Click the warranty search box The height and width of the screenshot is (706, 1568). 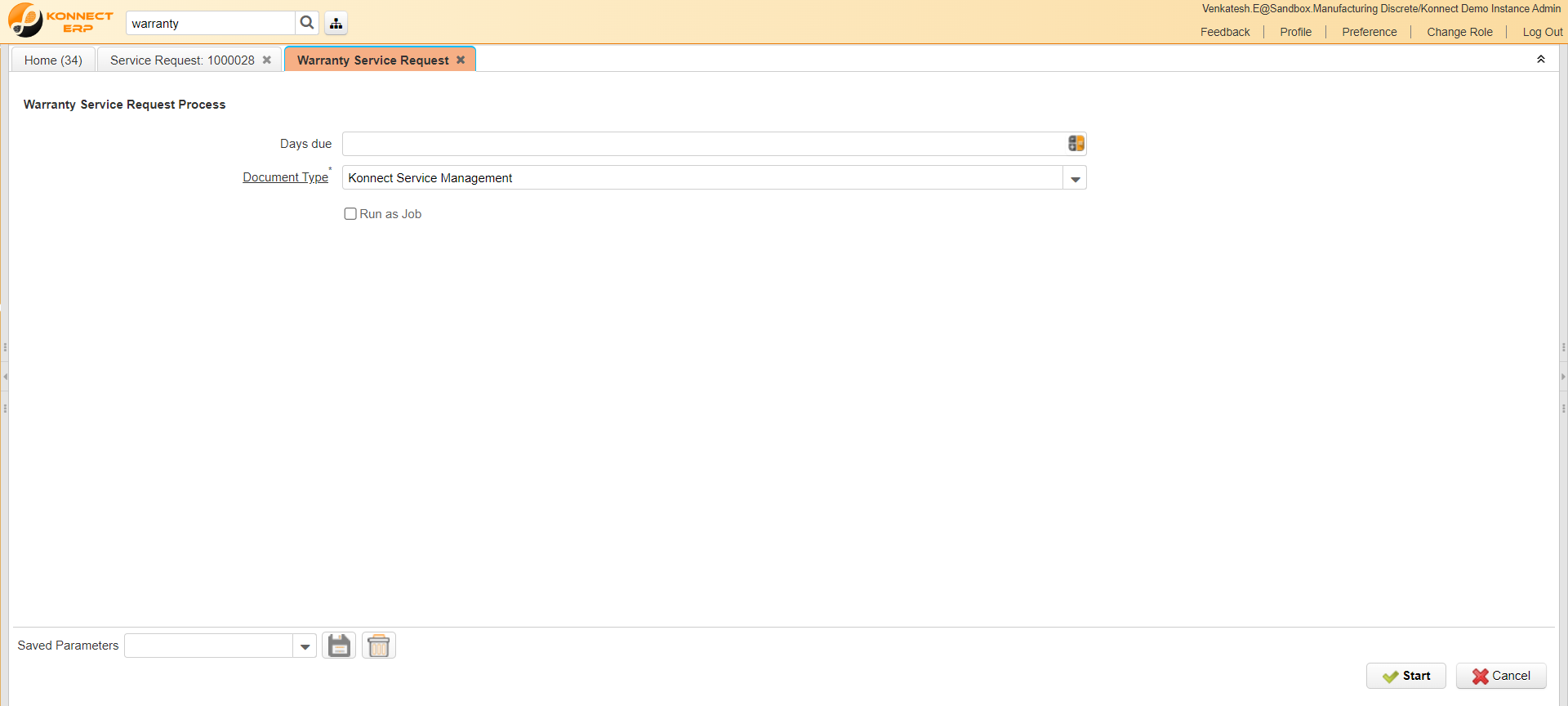[x=211, y=23]
